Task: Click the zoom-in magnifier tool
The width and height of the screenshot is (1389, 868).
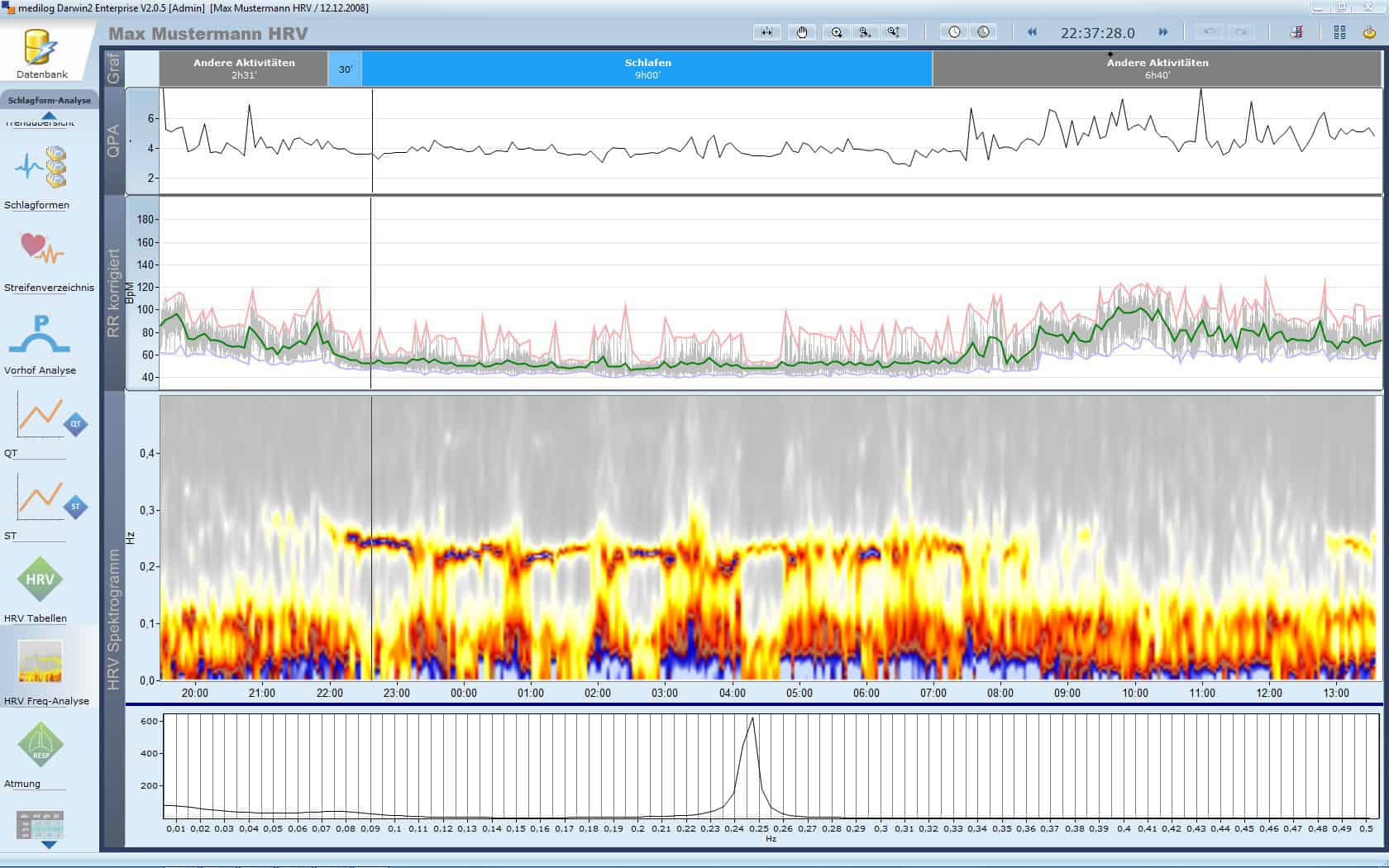Action: click(837, 32)
